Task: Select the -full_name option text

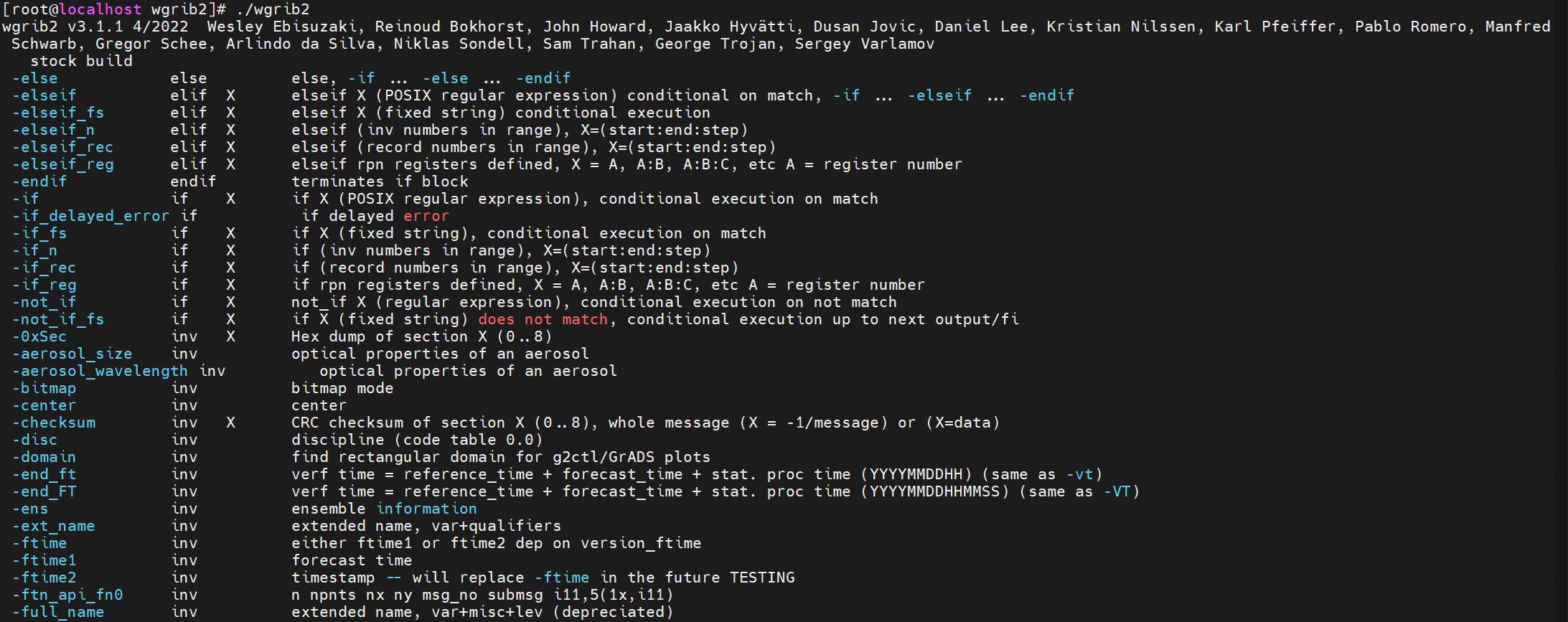Action: (58, 612)
